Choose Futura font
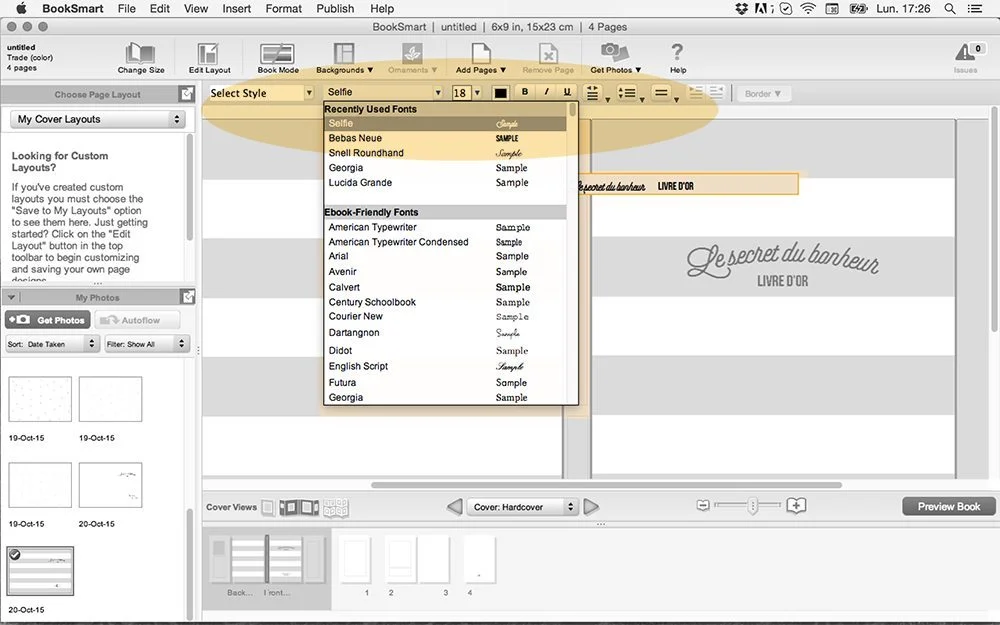Image resolution: width=1000 pixels, height=625 pixels. point(445,383)
